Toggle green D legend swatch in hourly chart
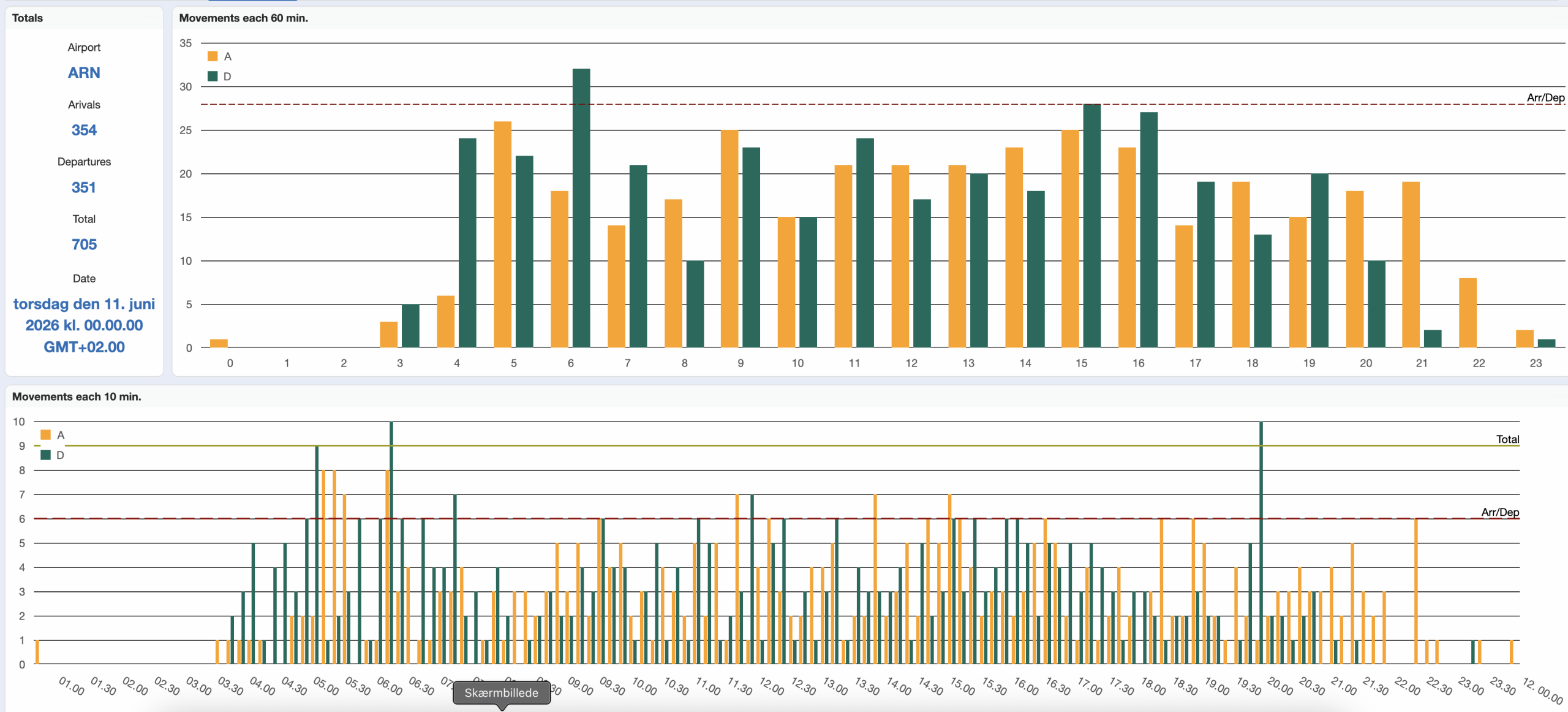The width and height of the screenshot is (1568, 712). (213, 77)
